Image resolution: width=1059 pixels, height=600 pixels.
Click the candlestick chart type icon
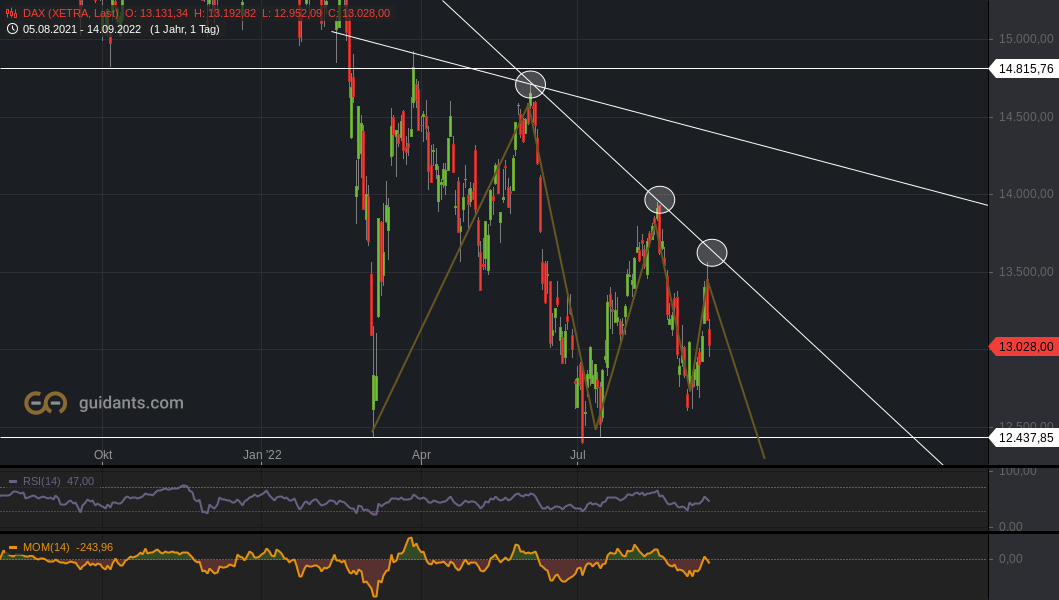click(x=10, y=14)
